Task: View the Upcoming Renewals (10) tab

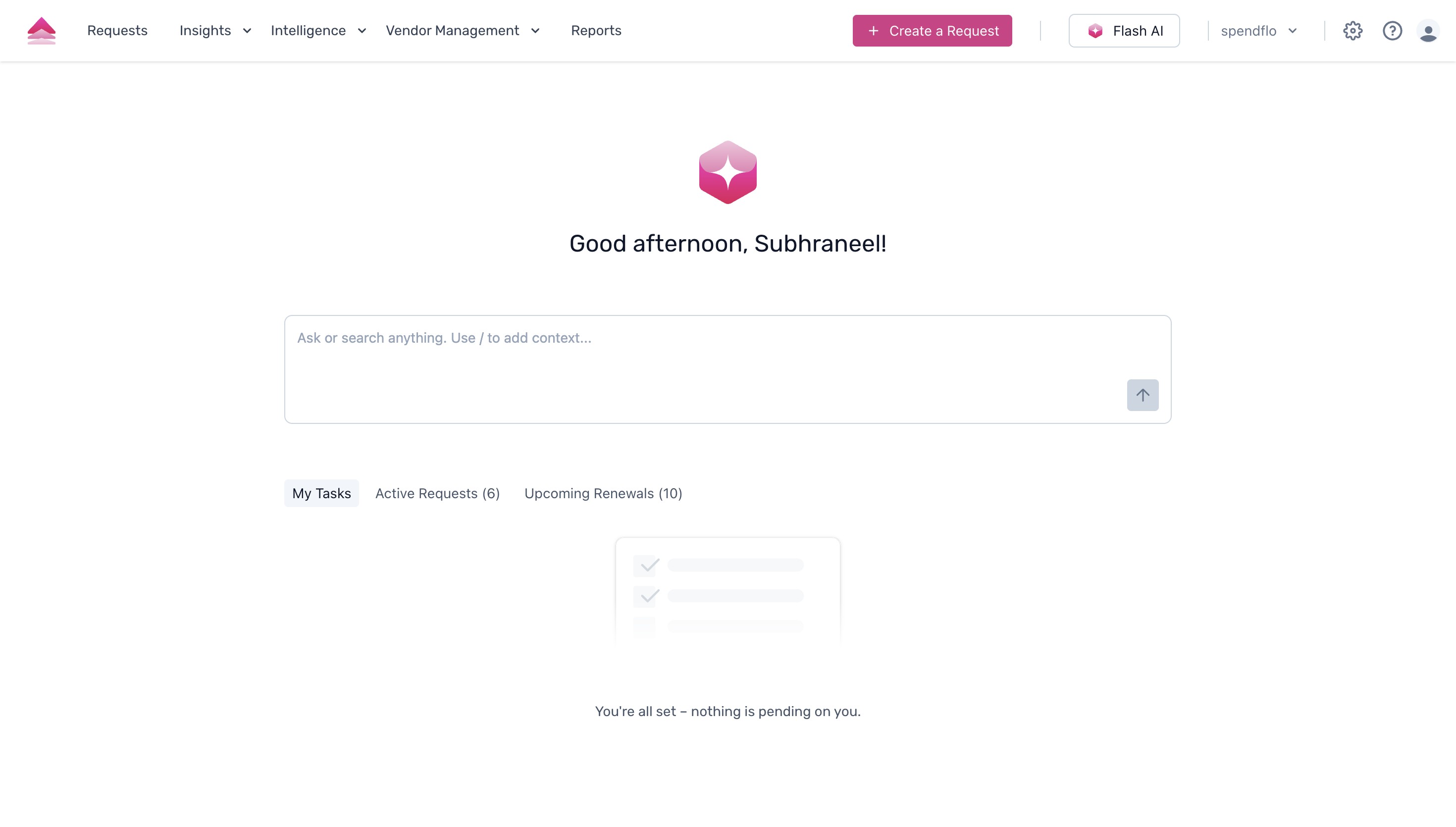Action: click(x=603, y=493)
